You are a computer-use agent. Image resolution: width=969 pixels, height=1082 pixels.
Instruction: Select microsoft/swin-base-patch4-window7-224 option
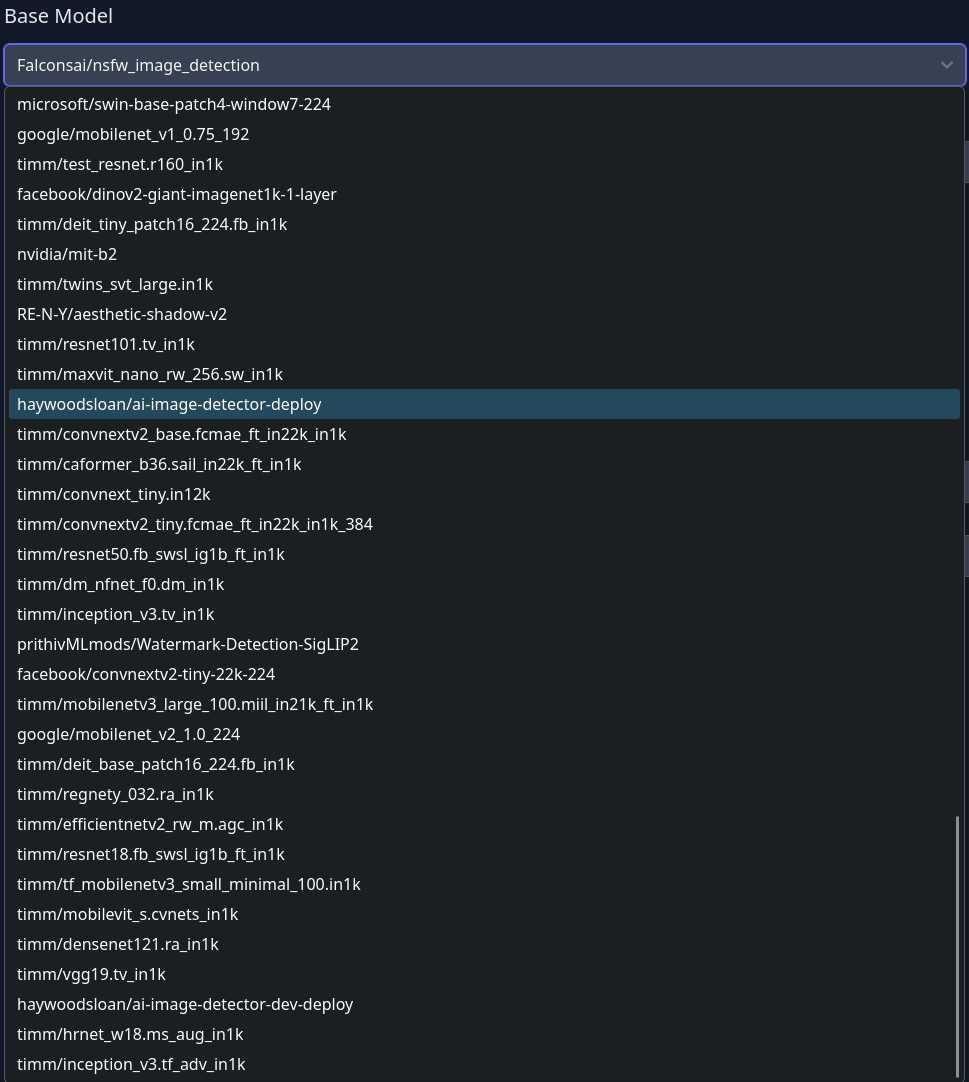[x=484, y=104]
